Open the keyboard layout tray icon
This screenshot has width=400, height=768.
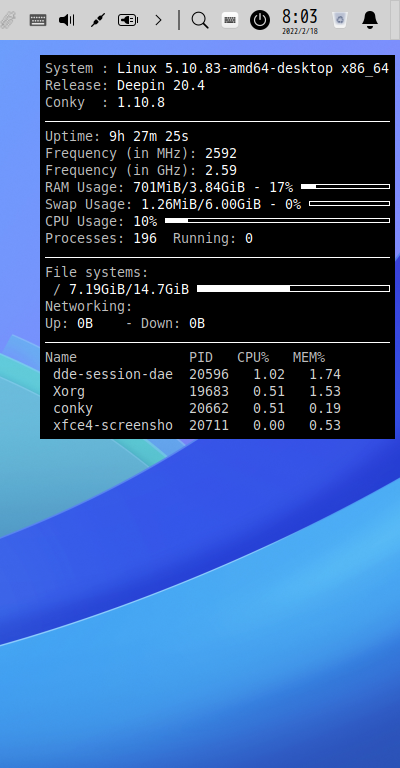click(38, 20)
